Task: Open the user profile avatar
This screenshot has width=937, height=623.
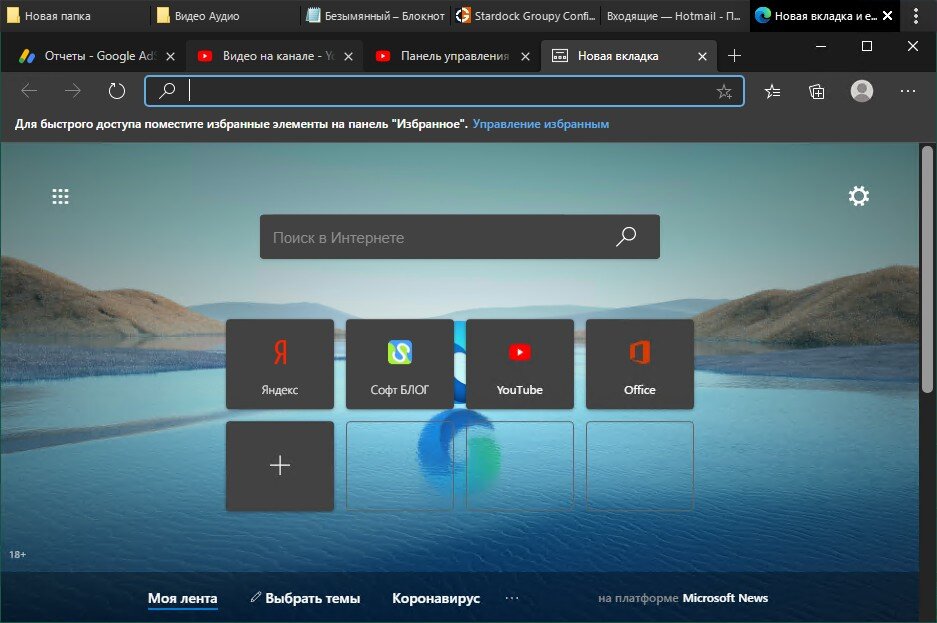Action: [862, 91]
